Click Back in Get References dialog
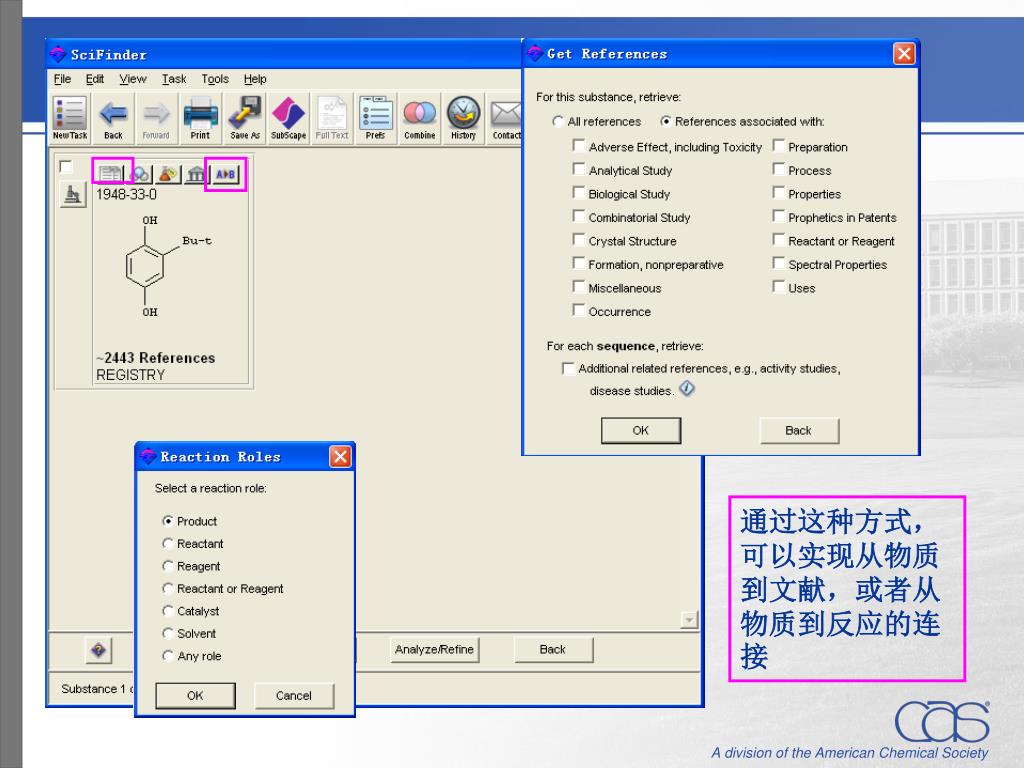 click(799, 430)
